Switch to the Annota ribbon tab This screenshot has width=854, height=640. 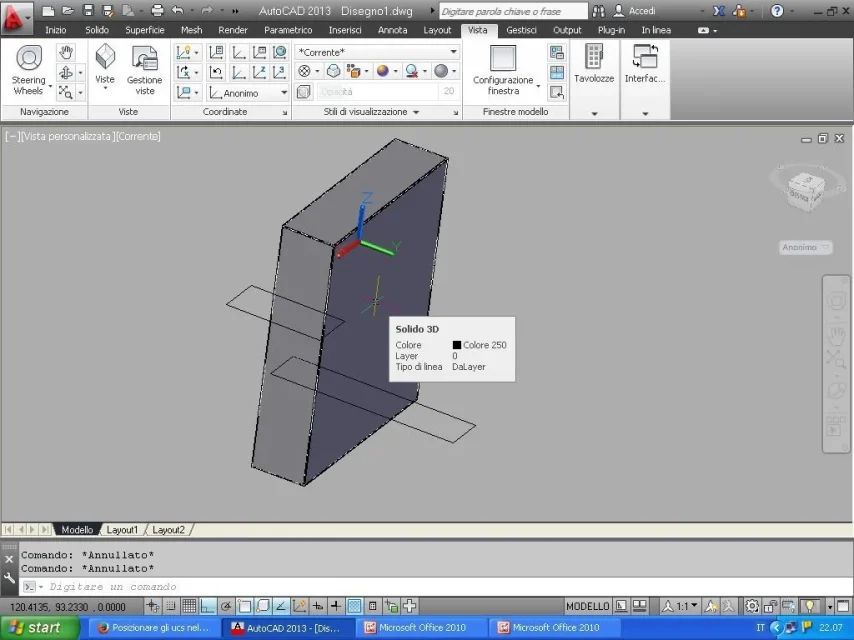392,30
